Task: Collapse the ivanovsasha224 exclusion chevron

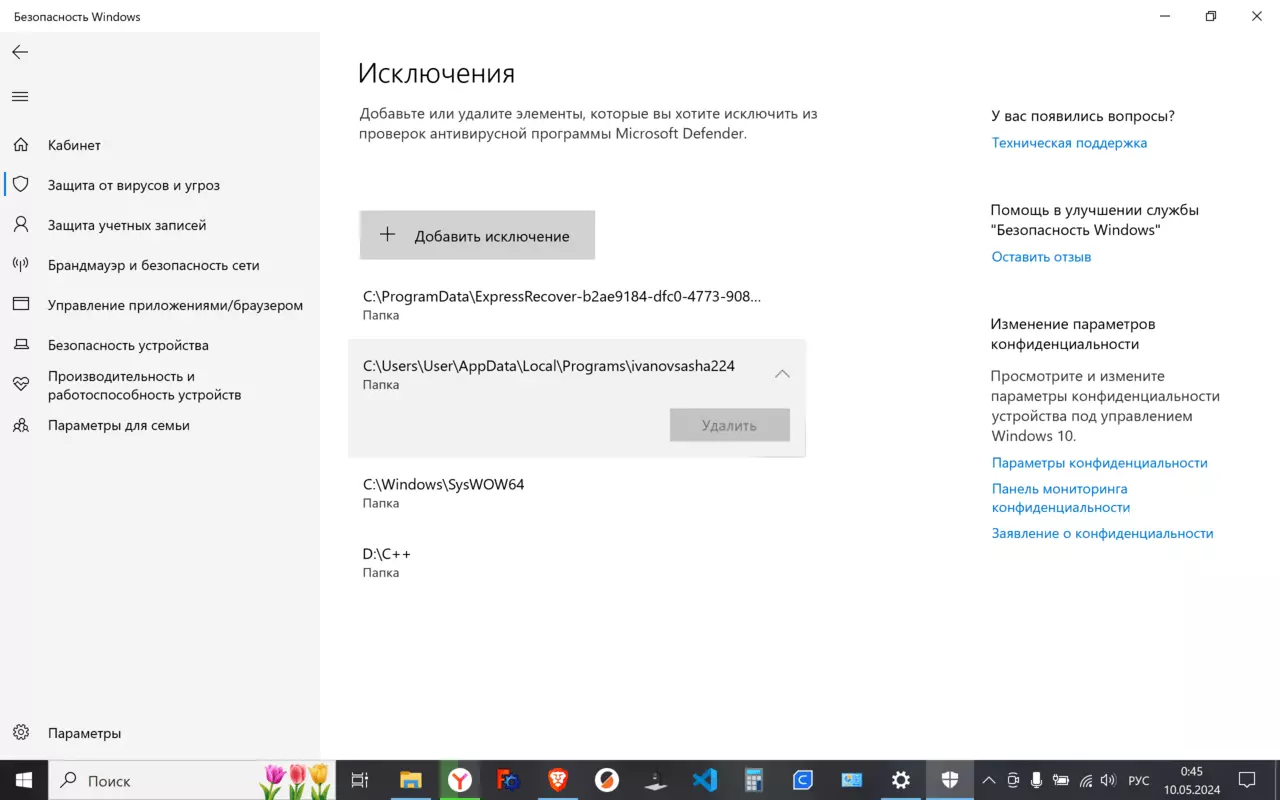Action: click(782, 374)
